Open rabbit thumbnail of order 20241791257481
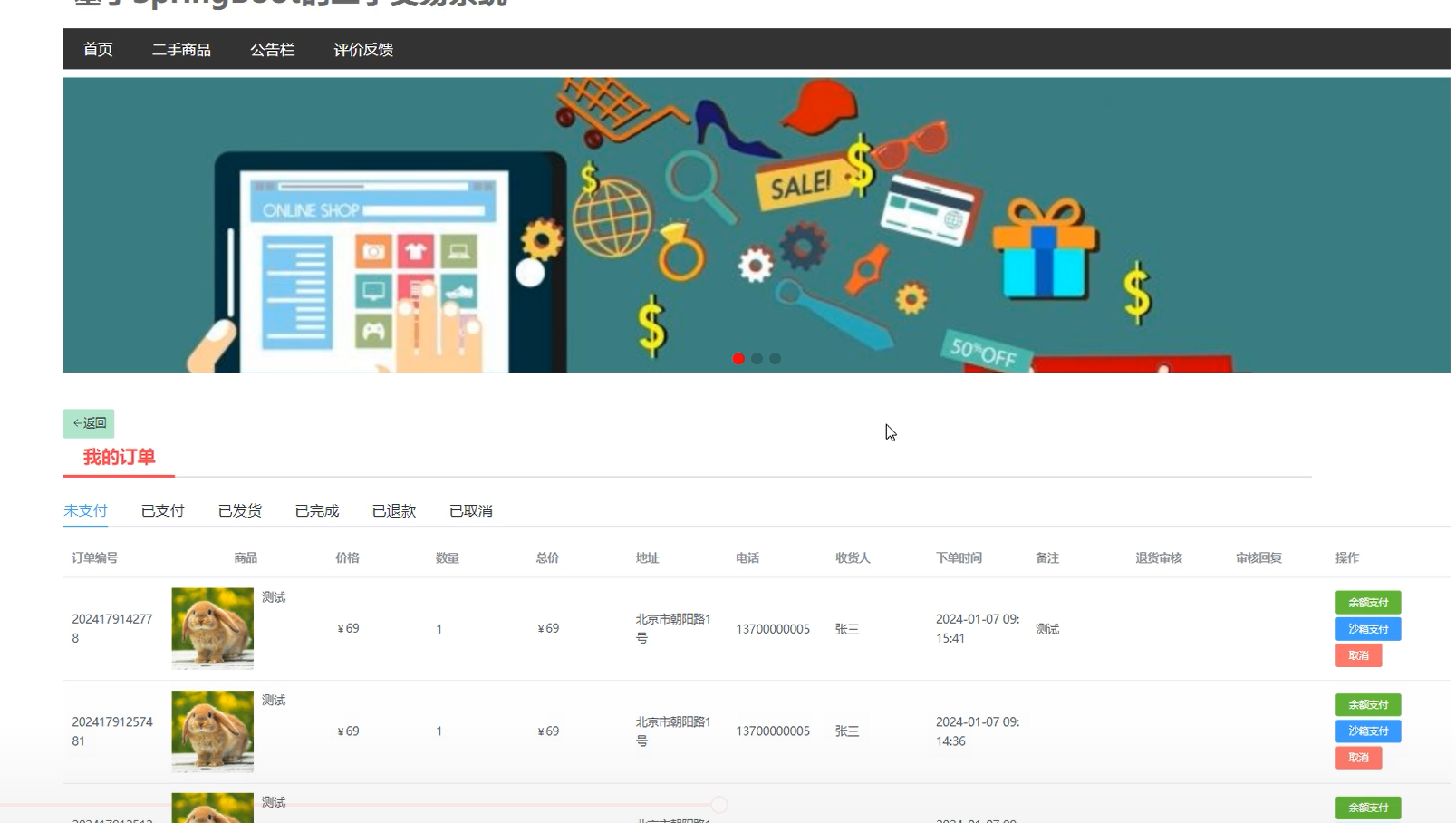The width and height of the screenshot is (1456, 823). pyautogui.click(x=213, y=731)
